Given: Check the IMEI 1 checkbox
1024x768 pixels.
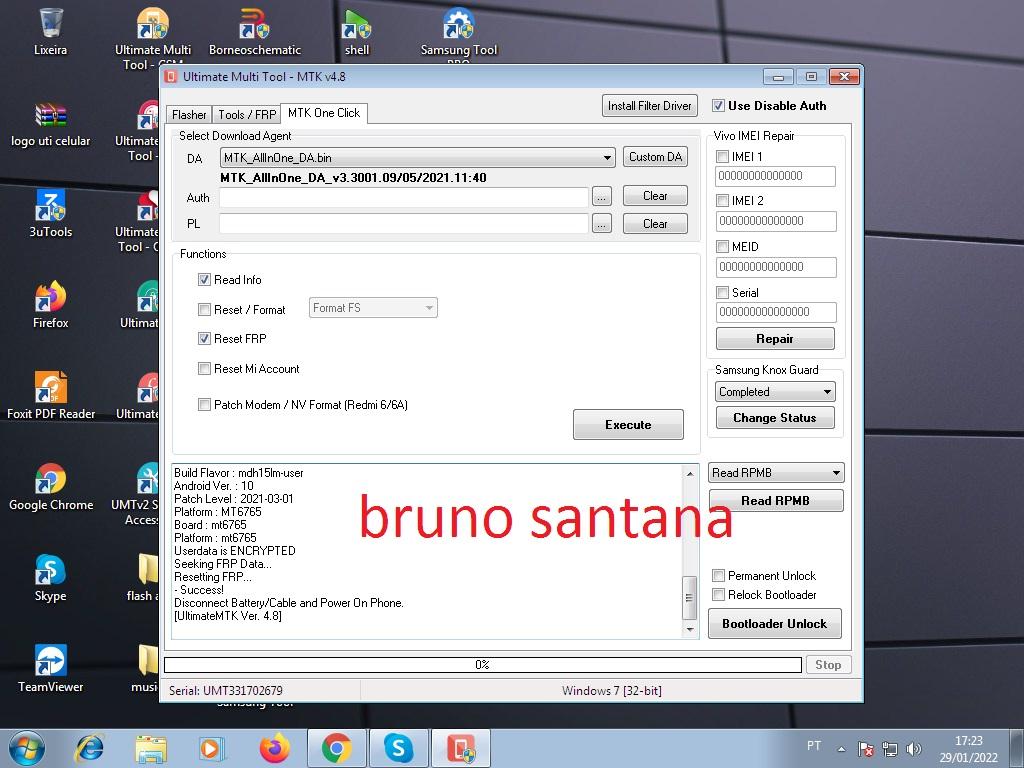Looking at the screenshot, I should pyautogui.click(x=722, y=157).
